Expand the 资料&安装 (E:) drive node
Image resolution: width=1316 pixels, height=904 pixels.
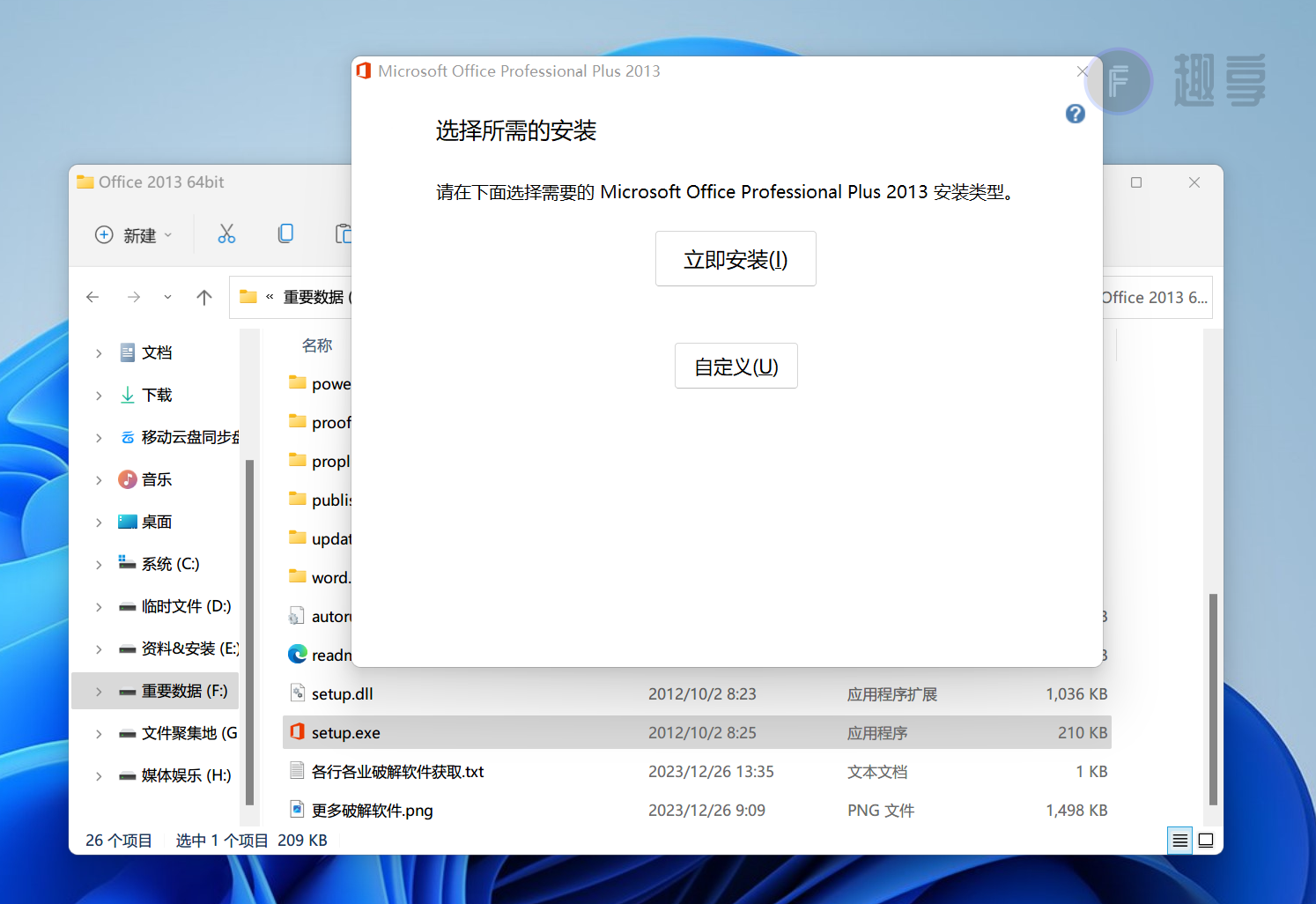coord(99,649)
